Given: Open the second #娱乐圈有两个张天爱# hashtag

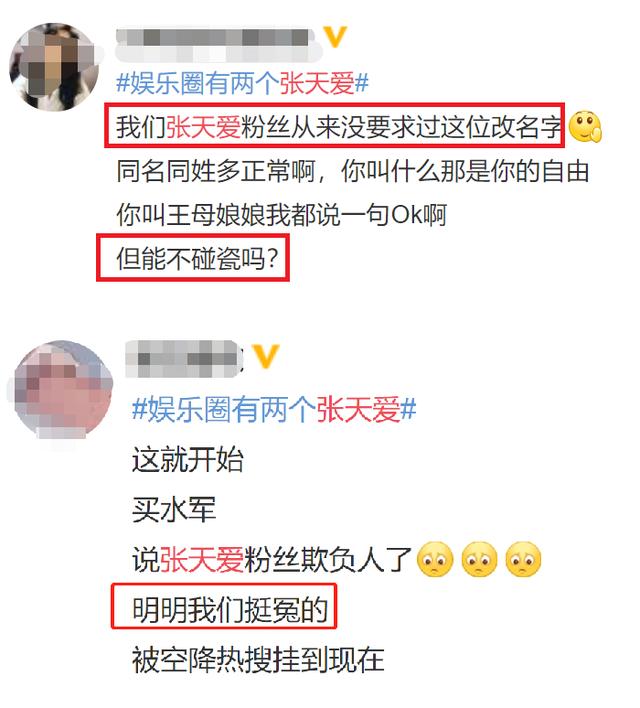Looking at the screenshot, I should pos(274,410).
